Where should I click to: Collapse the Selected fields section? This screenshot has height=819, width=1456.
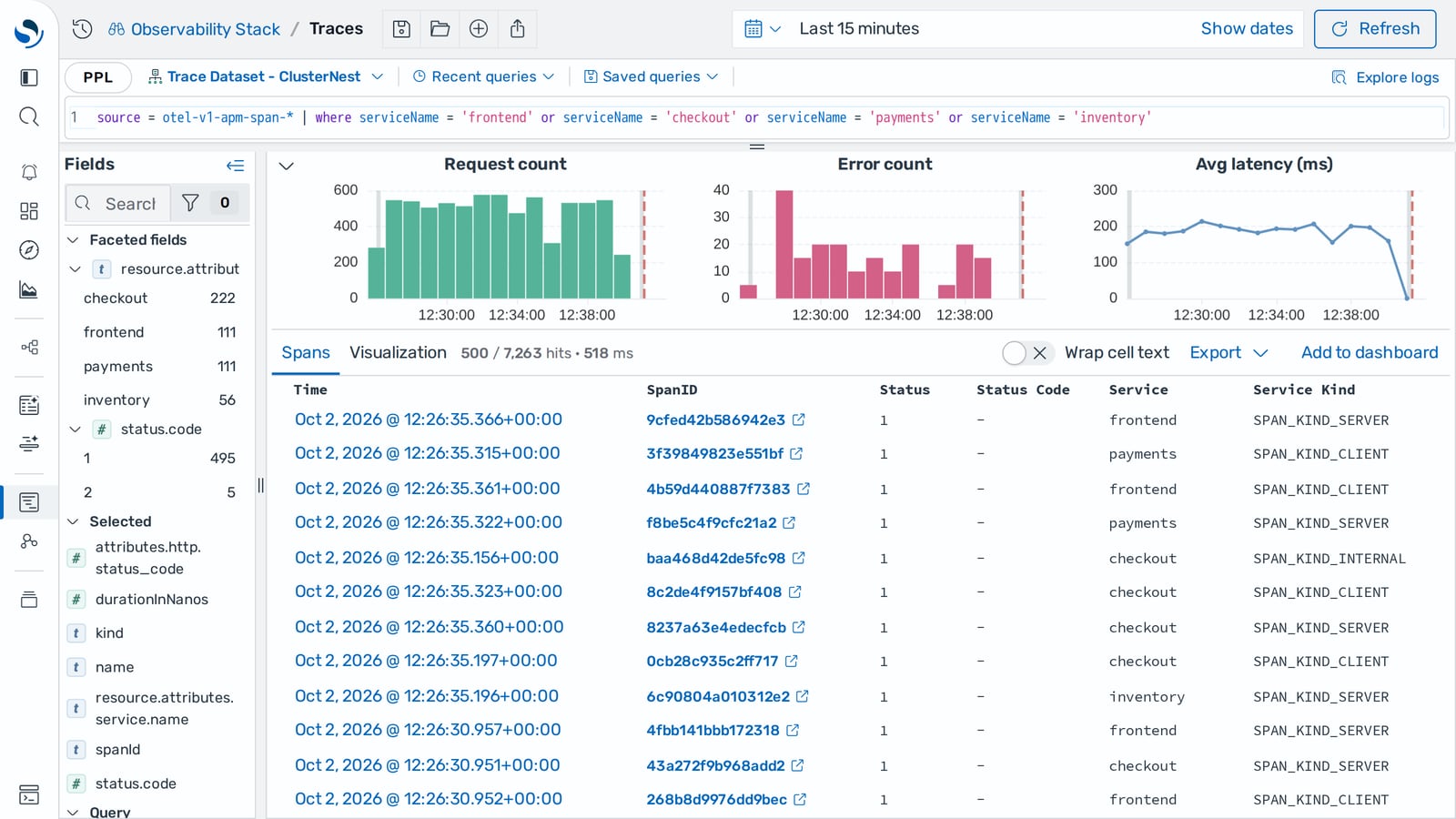[x=74, y=522]
